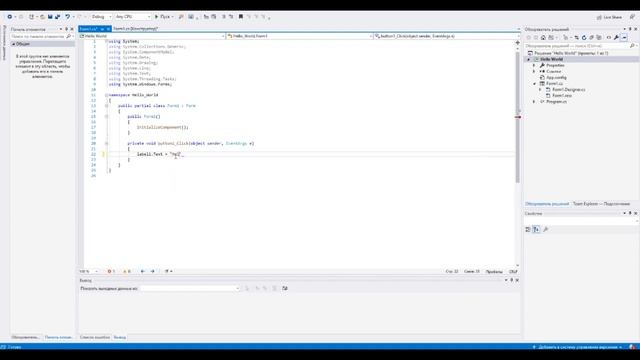Click the next issue arrow below editor
The width and height of the screenshot is (640, 360).
[152, 271]
